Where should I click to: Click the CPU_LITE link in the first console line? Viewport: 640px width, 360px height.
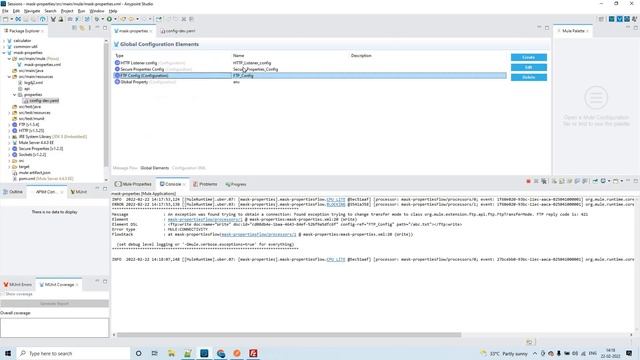point(336,199)
